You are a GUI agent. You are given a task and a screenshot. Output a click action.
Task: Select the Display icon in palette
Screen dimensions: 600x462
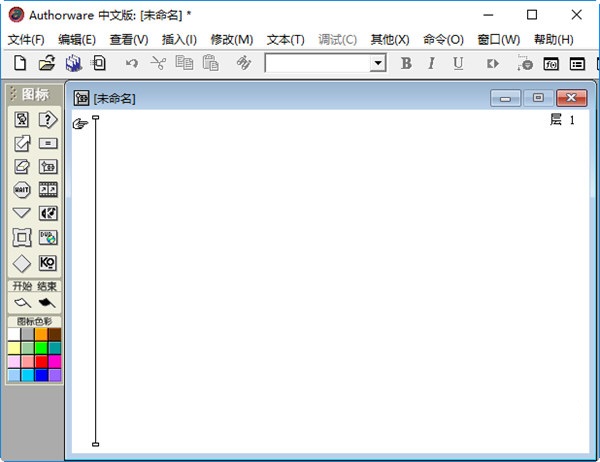(21, 119)
